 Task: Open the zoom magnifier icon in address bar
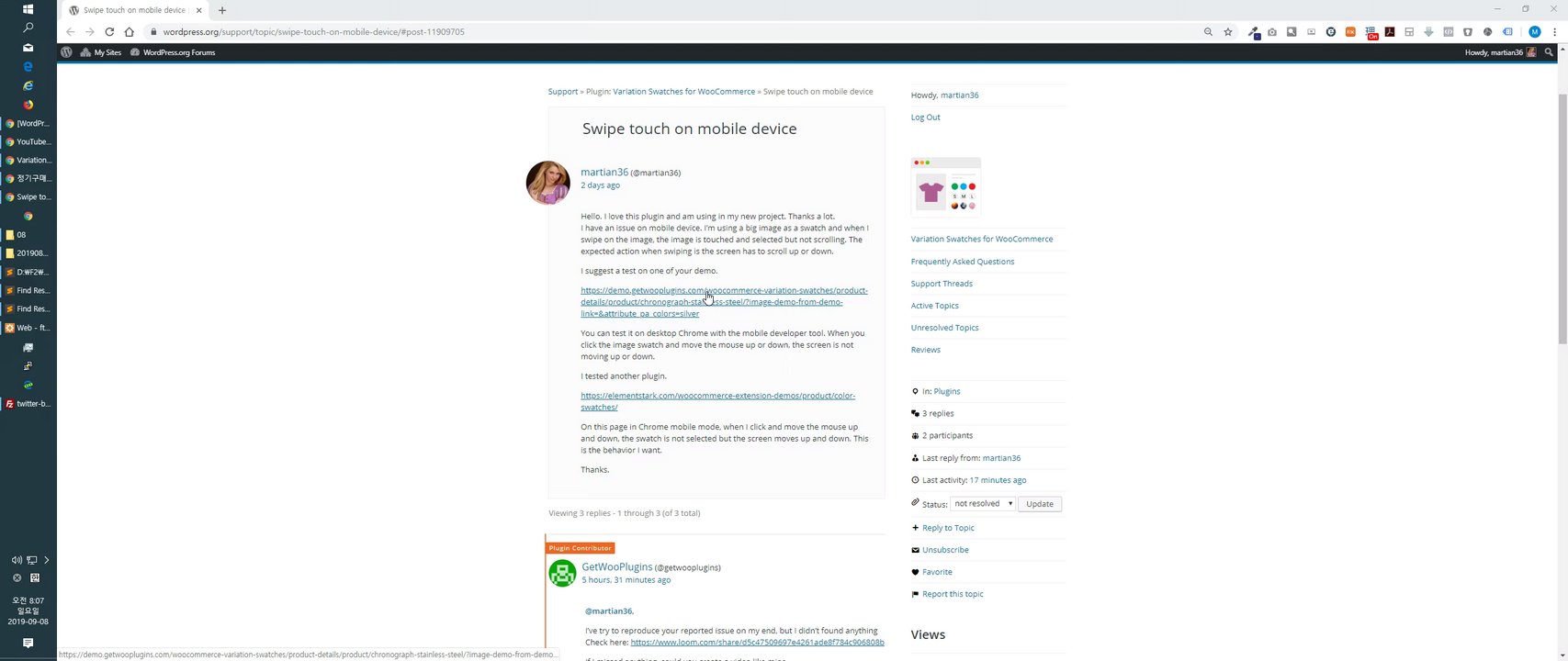(1208, 31)
